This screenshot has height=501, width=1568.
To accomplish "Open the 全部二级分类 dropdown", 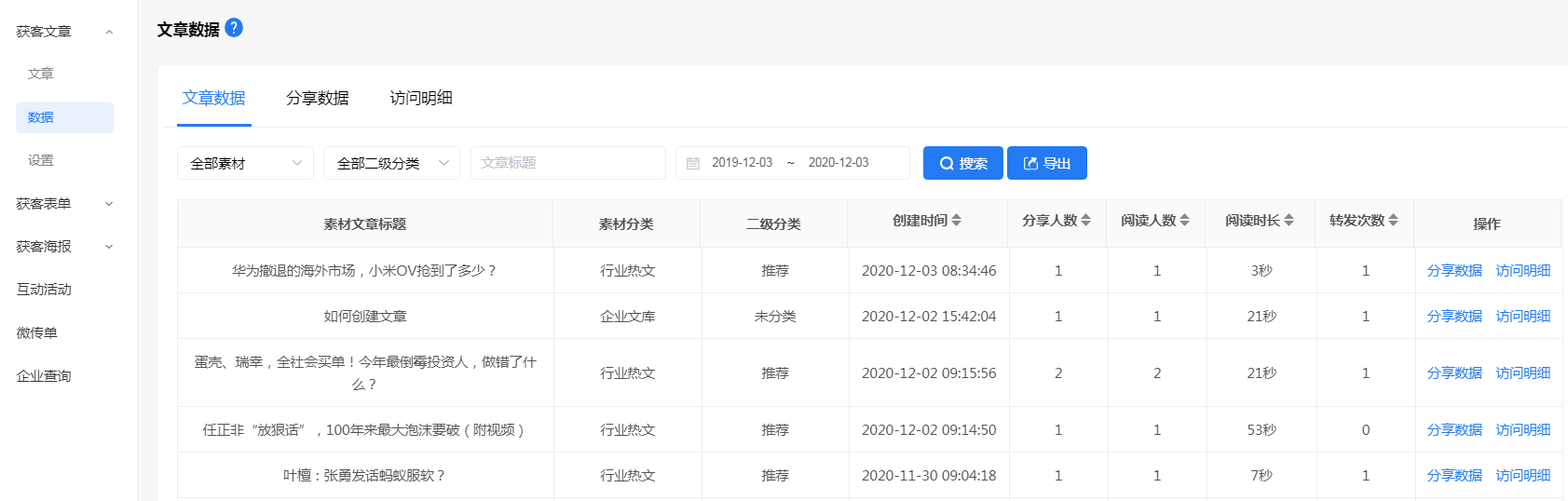I will click(x=391, y=163).
